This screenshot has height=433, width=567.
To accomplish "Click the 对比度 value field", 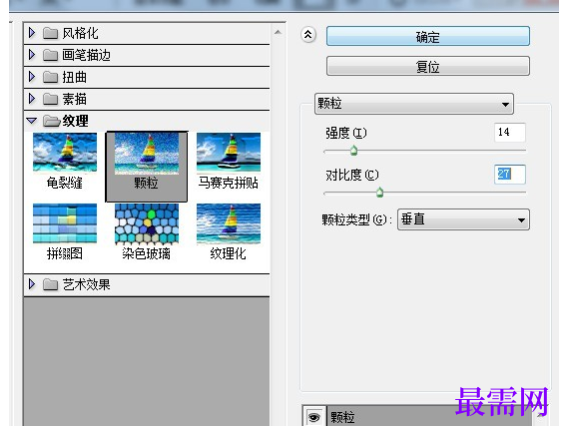I will (x=510, y=174).
